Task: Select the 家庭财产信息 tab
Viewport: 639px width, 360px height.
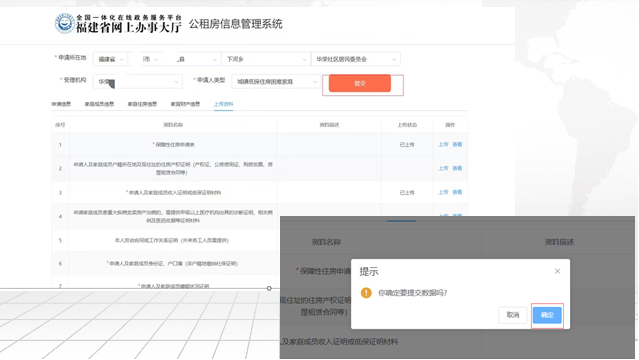Action: coord(185,104)
